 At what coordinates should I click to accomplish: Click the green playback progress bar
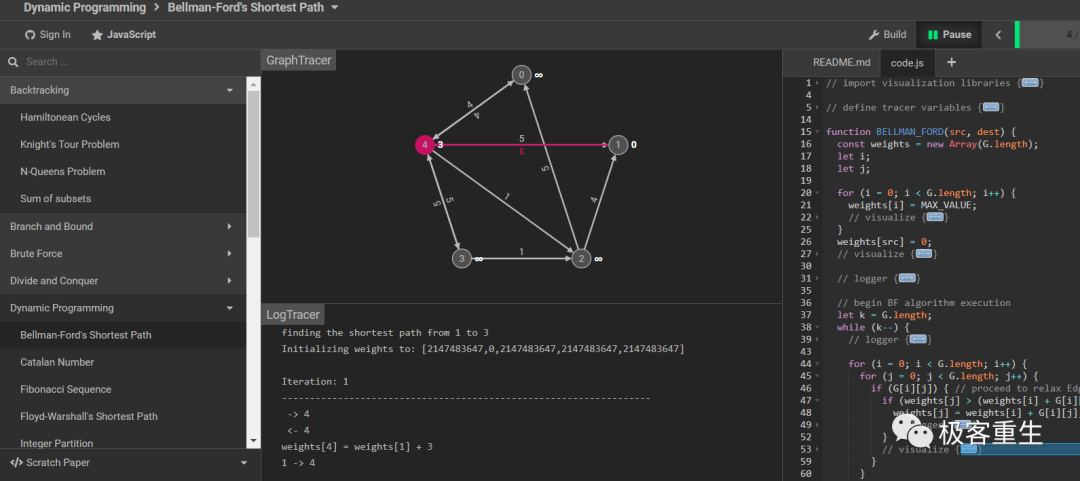pos(1017,34)
